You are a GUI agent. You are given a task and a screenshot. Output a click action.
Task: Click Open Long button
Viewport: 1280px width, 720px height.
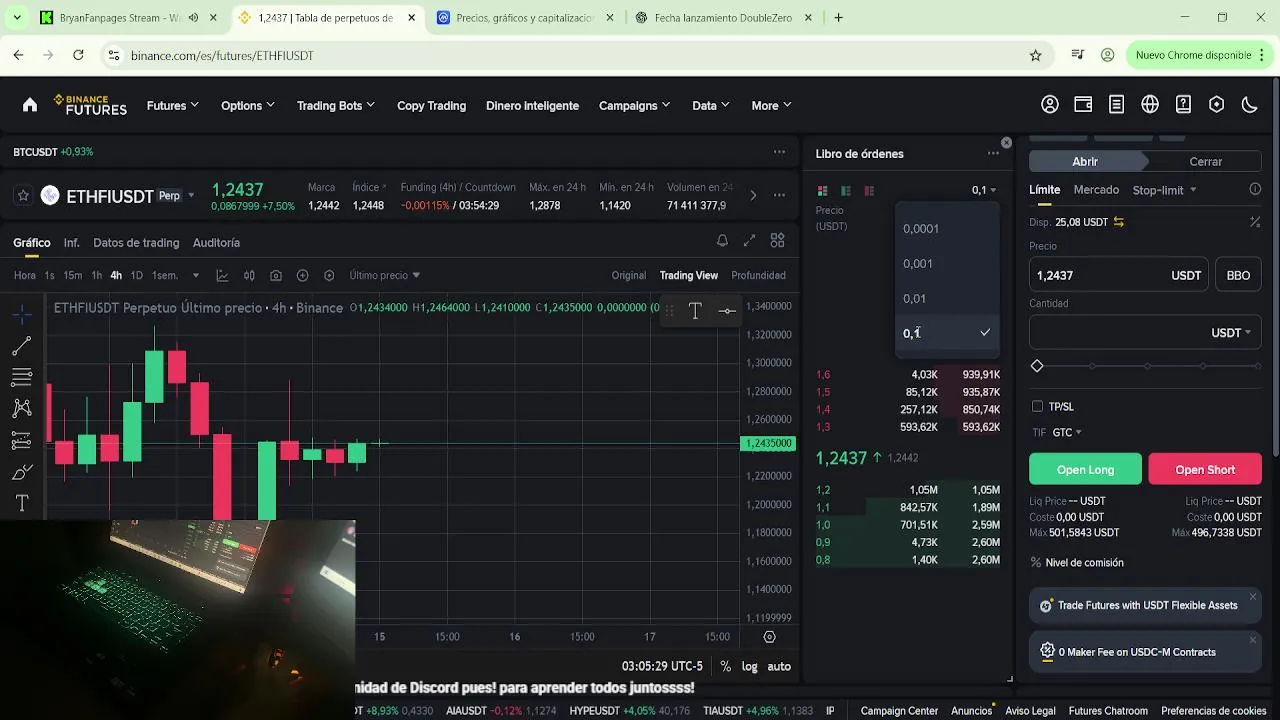point(1085,469)
